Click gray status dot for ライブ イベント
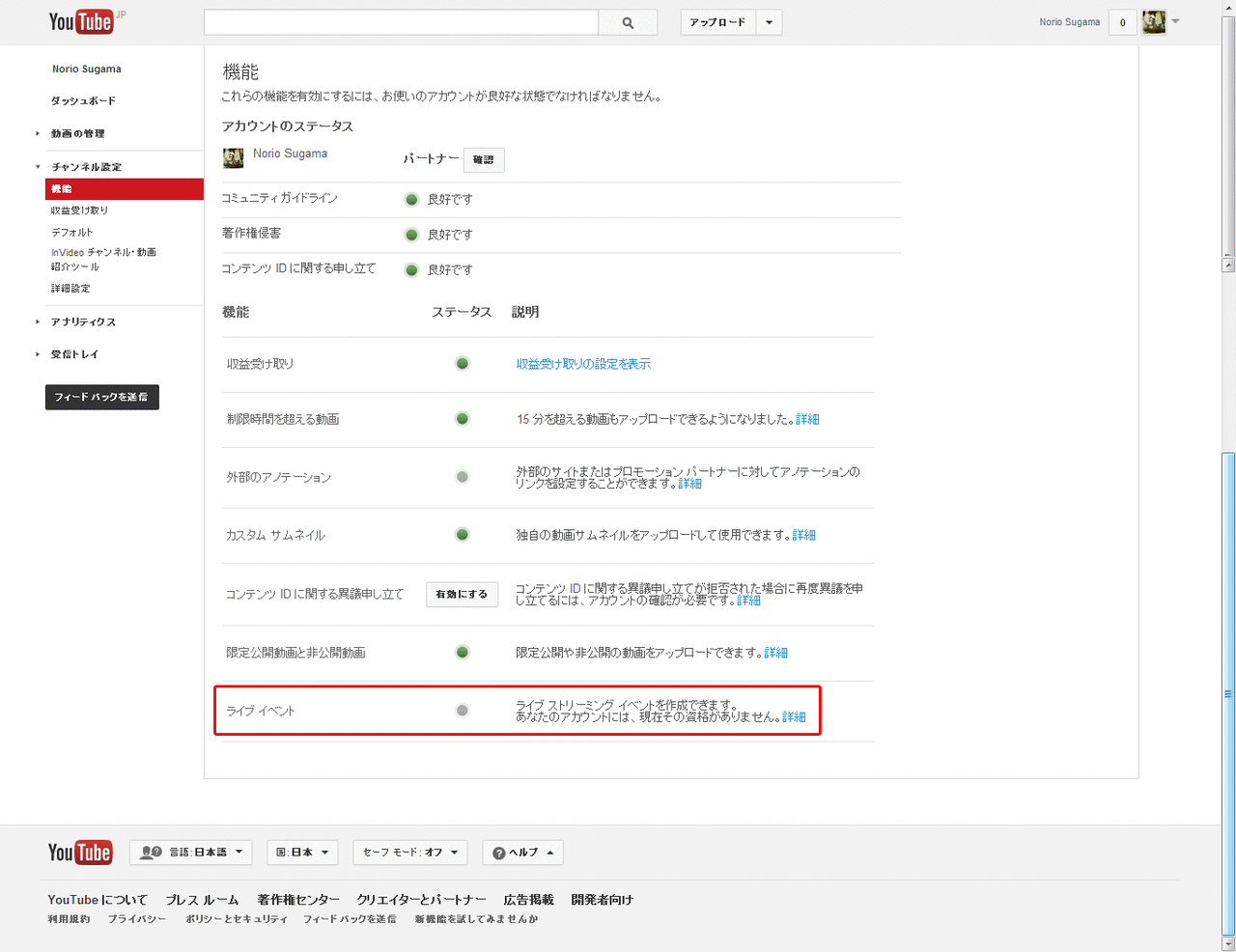This screenshot has width=1236, height=952. [463, 711]
